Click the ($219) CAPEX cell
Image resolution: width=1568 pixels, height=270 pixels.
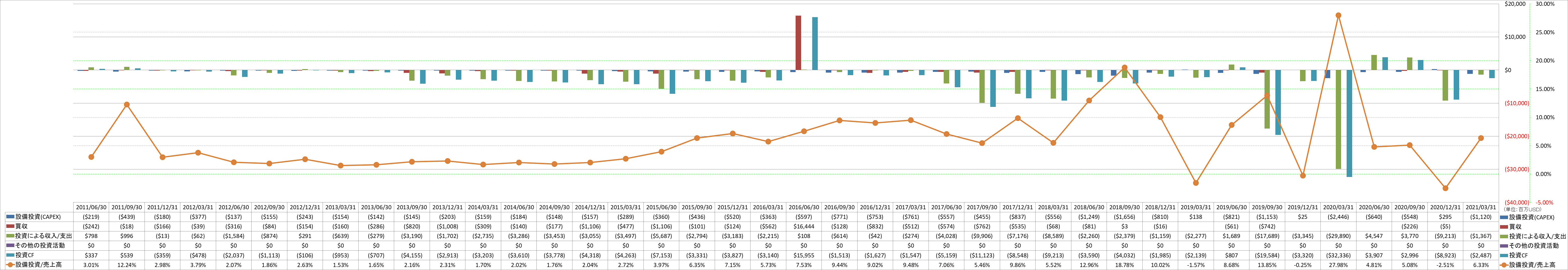[x=91, y=217]
